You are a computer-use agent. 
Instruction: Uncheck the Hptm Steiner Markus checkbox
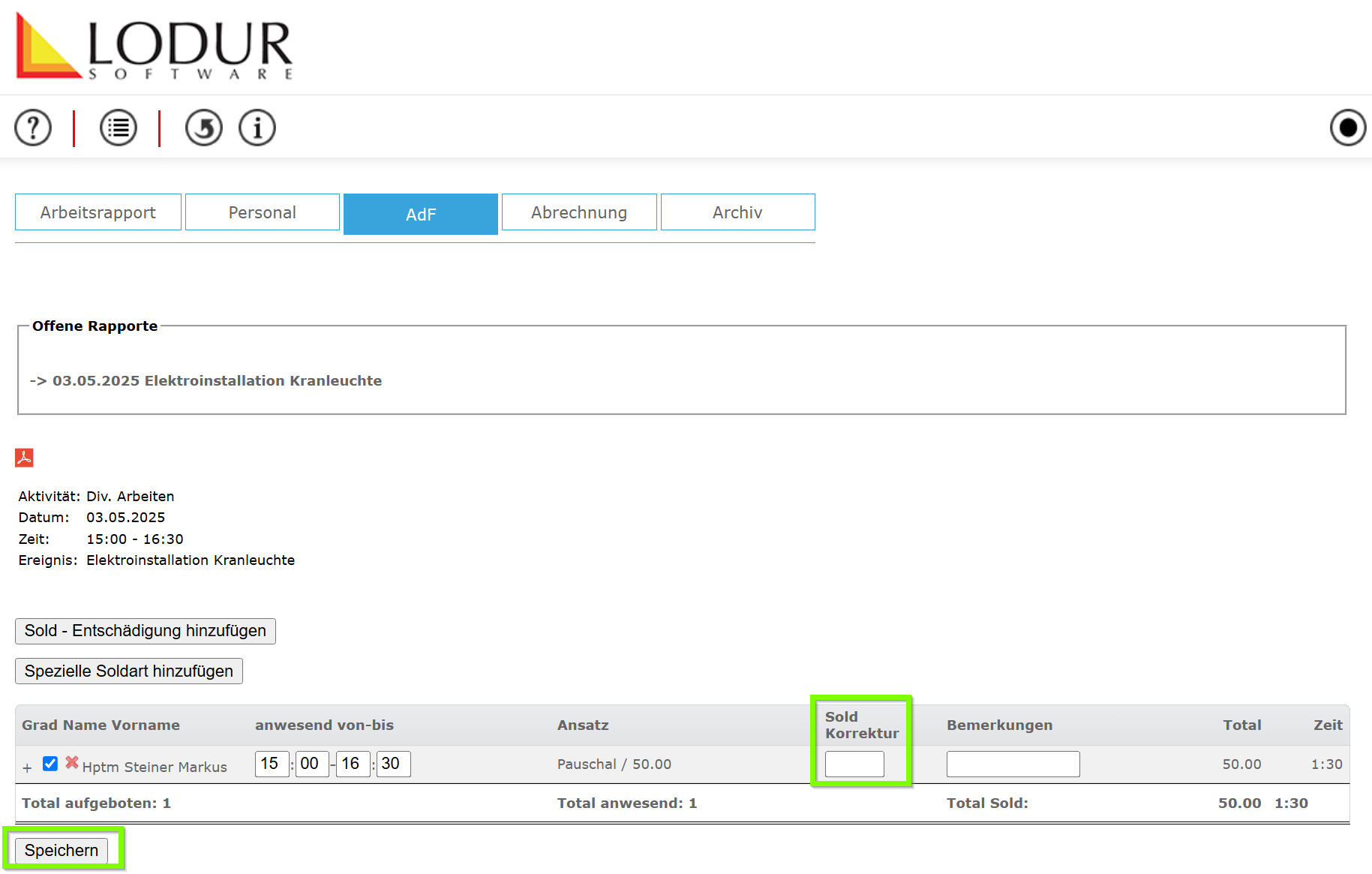click(x=50, y=764)
